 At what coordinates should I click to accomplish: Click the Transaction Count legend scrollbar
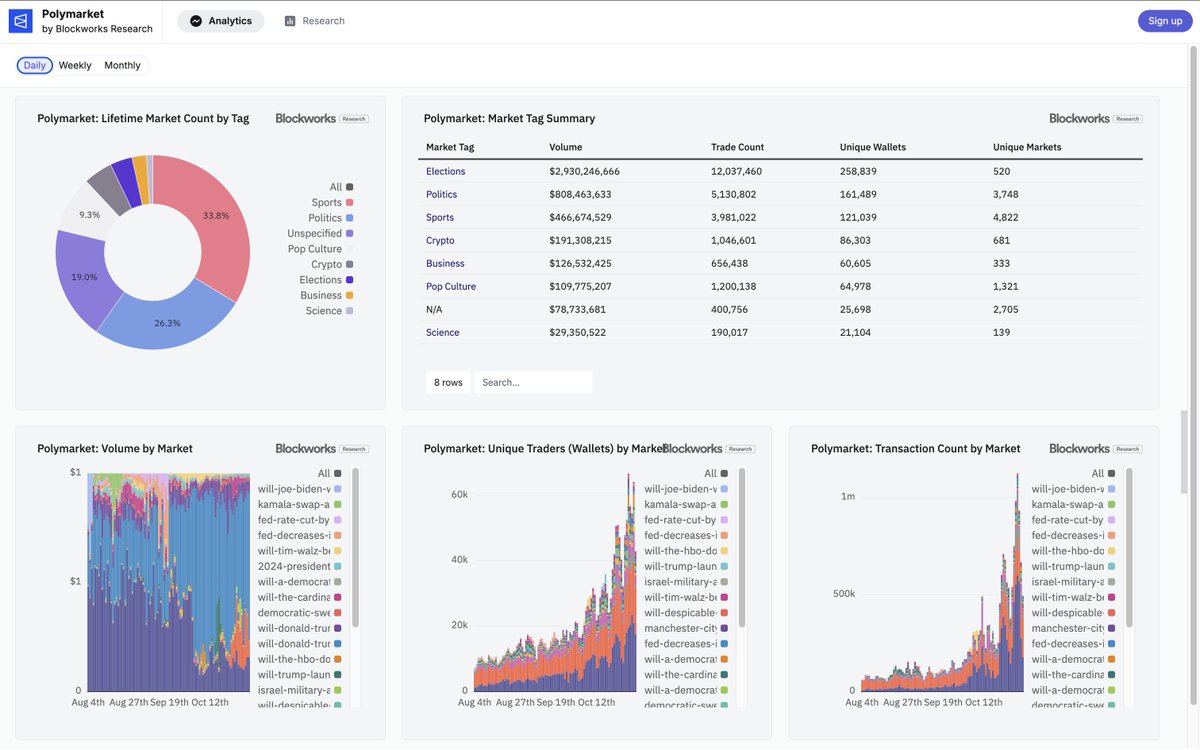(x=1128, y=548)
